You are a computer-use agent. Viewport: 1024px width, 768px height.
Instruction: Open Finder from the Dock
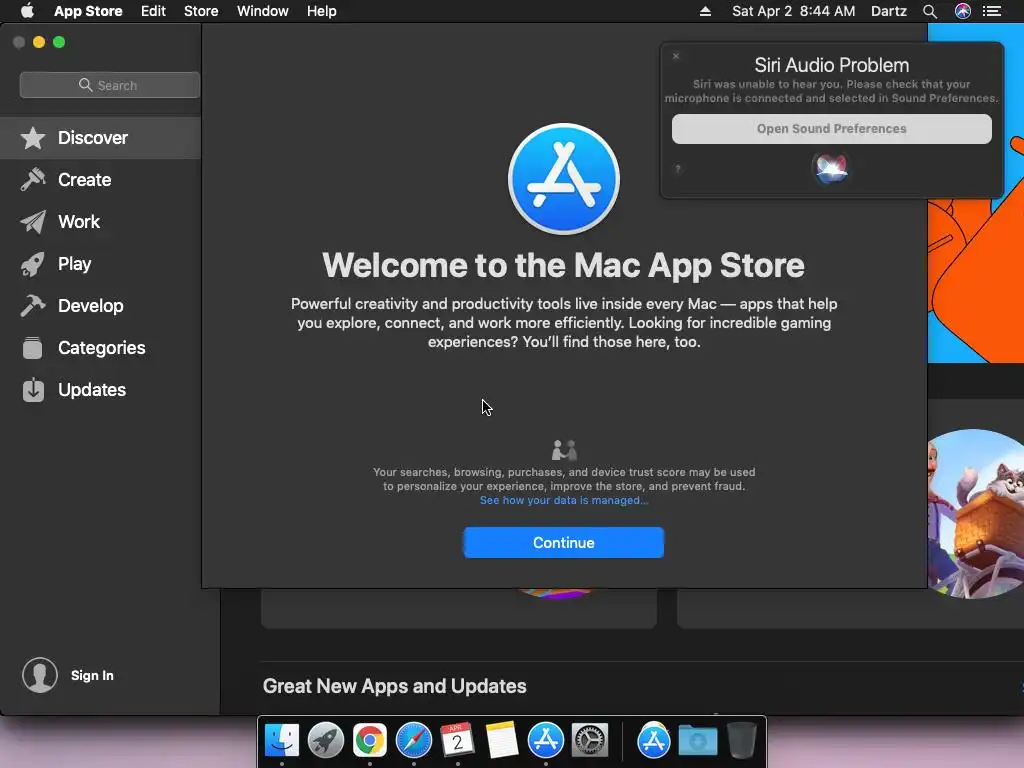(281, 740)
